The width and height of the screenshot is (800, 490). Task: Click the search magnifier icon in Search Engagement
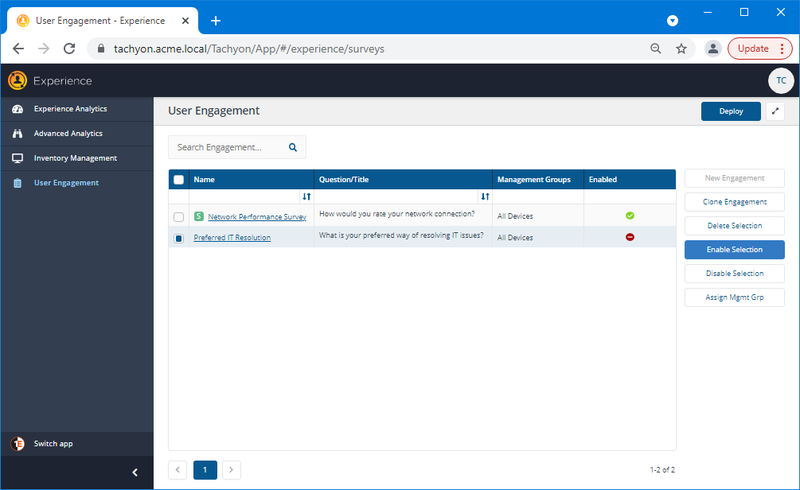[x=293, y=147]
